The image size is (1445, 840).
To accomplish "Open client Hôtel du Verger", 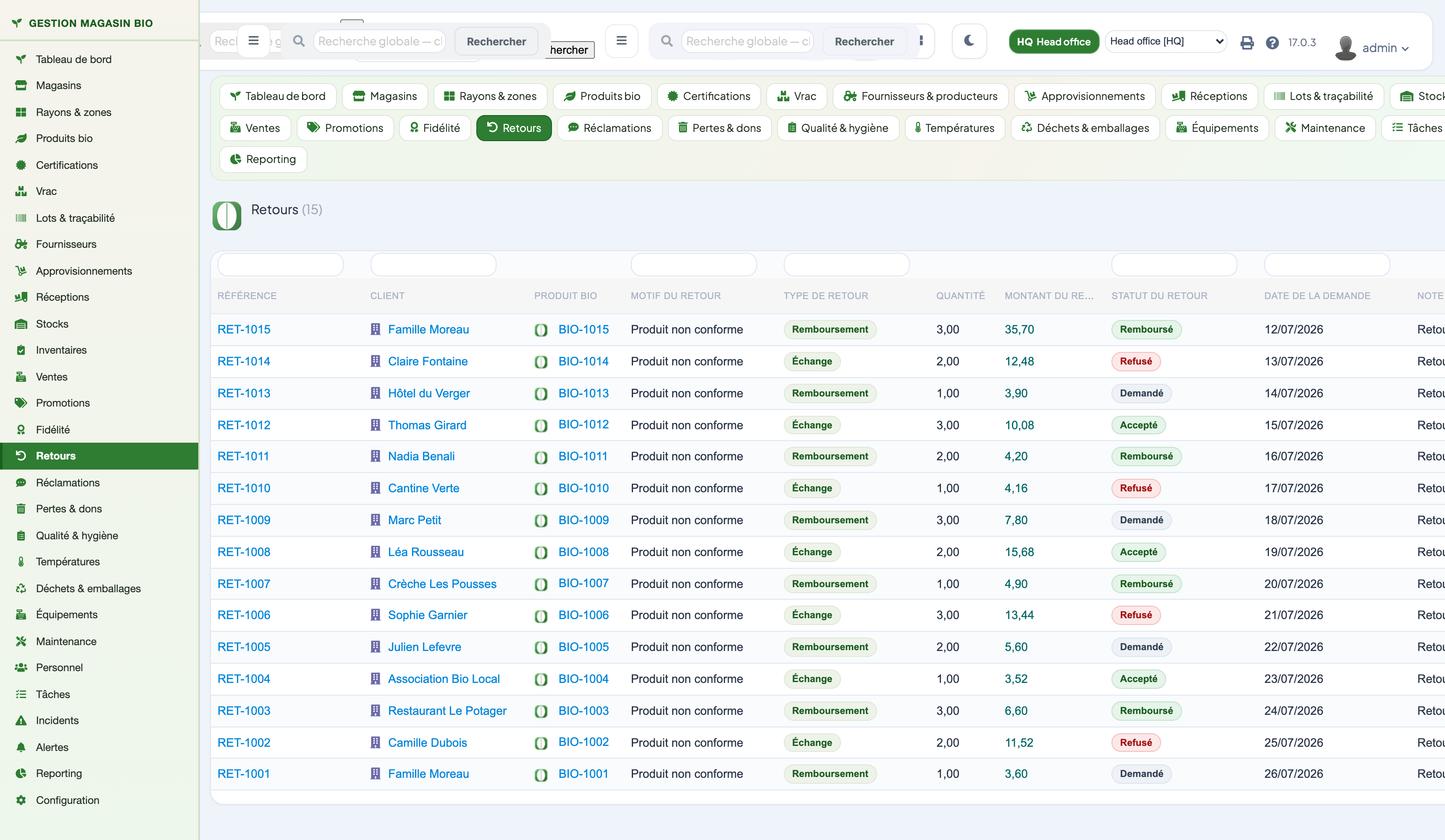I will click(x=429, y=393).
